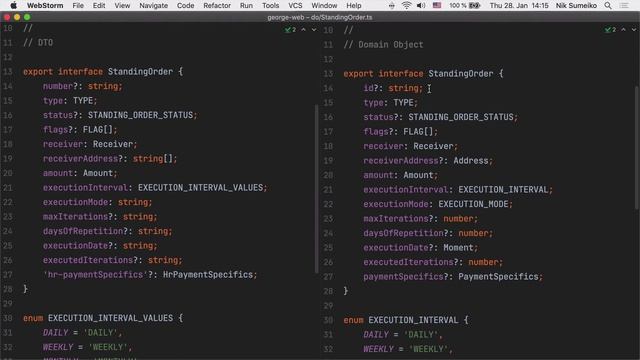Open the VCS menu
The width and height of the screenshot is (640, 360).
(295, 6)
